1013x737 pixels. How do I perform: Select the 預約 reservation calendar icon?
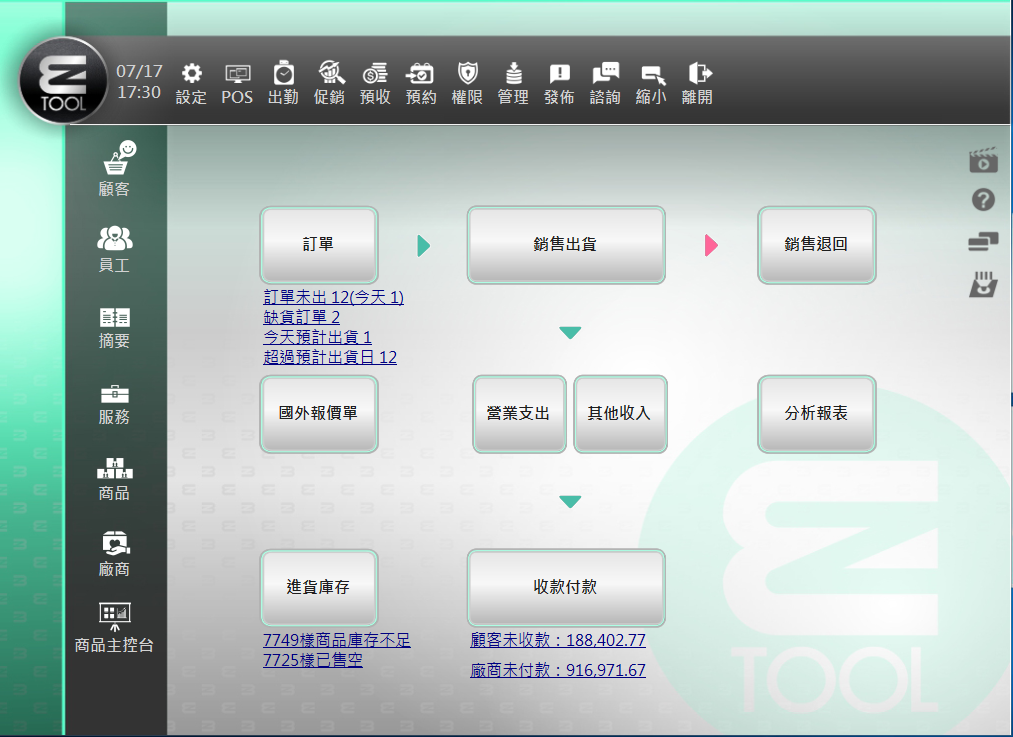pos(421,83)
